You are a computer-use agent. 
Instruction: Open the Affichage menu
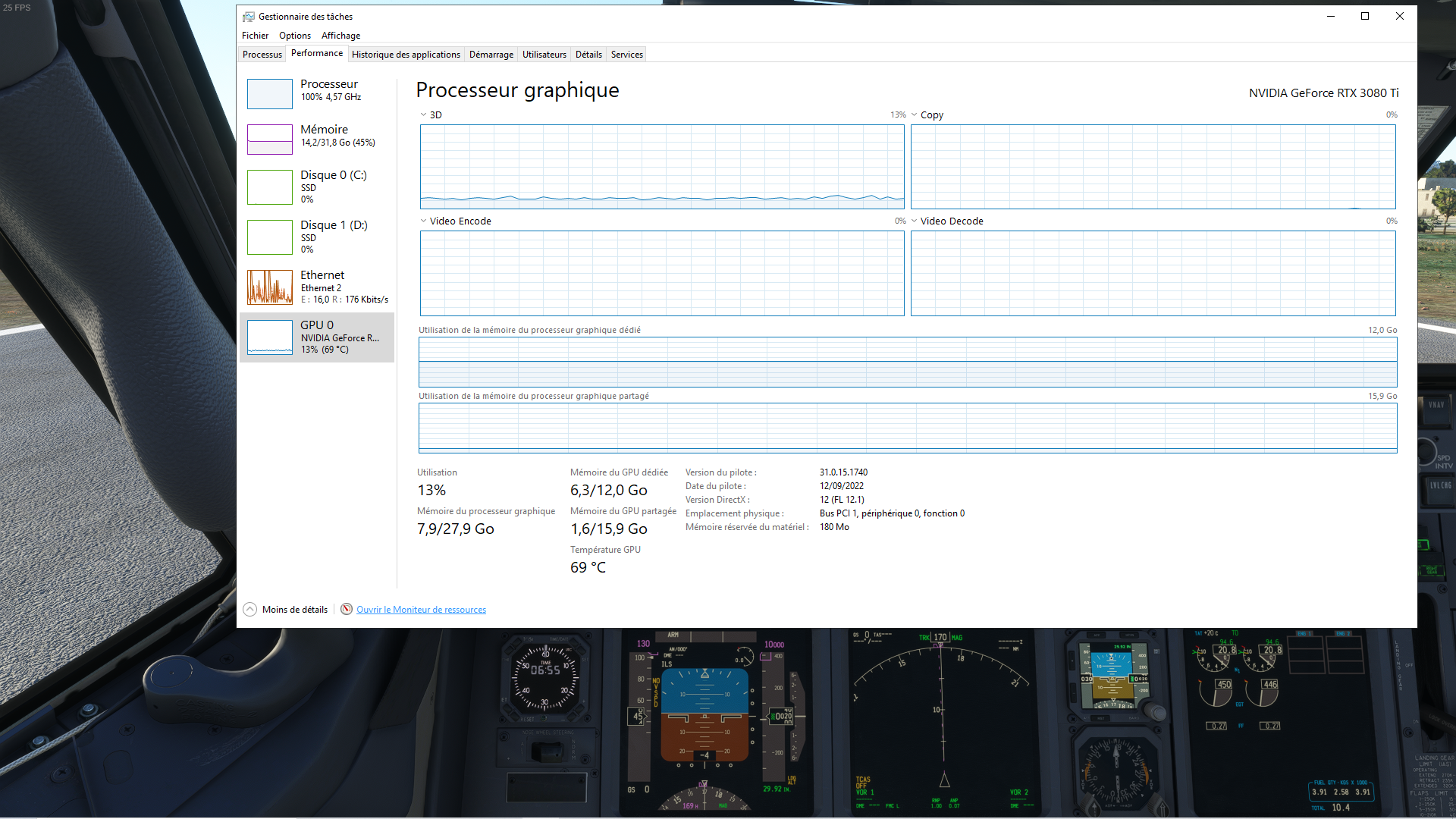coord(340,36)
